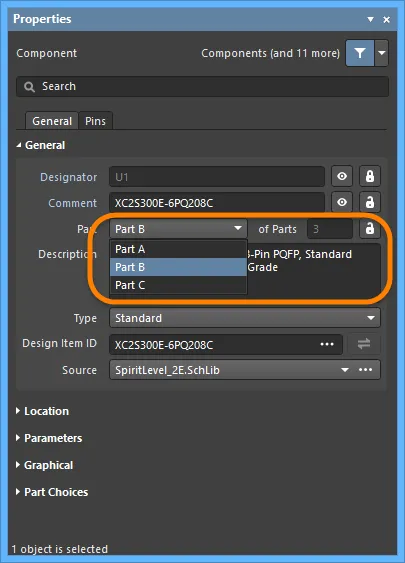Open the Source library dropdown arrow
Screen dimensions: 405x563
pyautogui.click(x=345, y=370)
